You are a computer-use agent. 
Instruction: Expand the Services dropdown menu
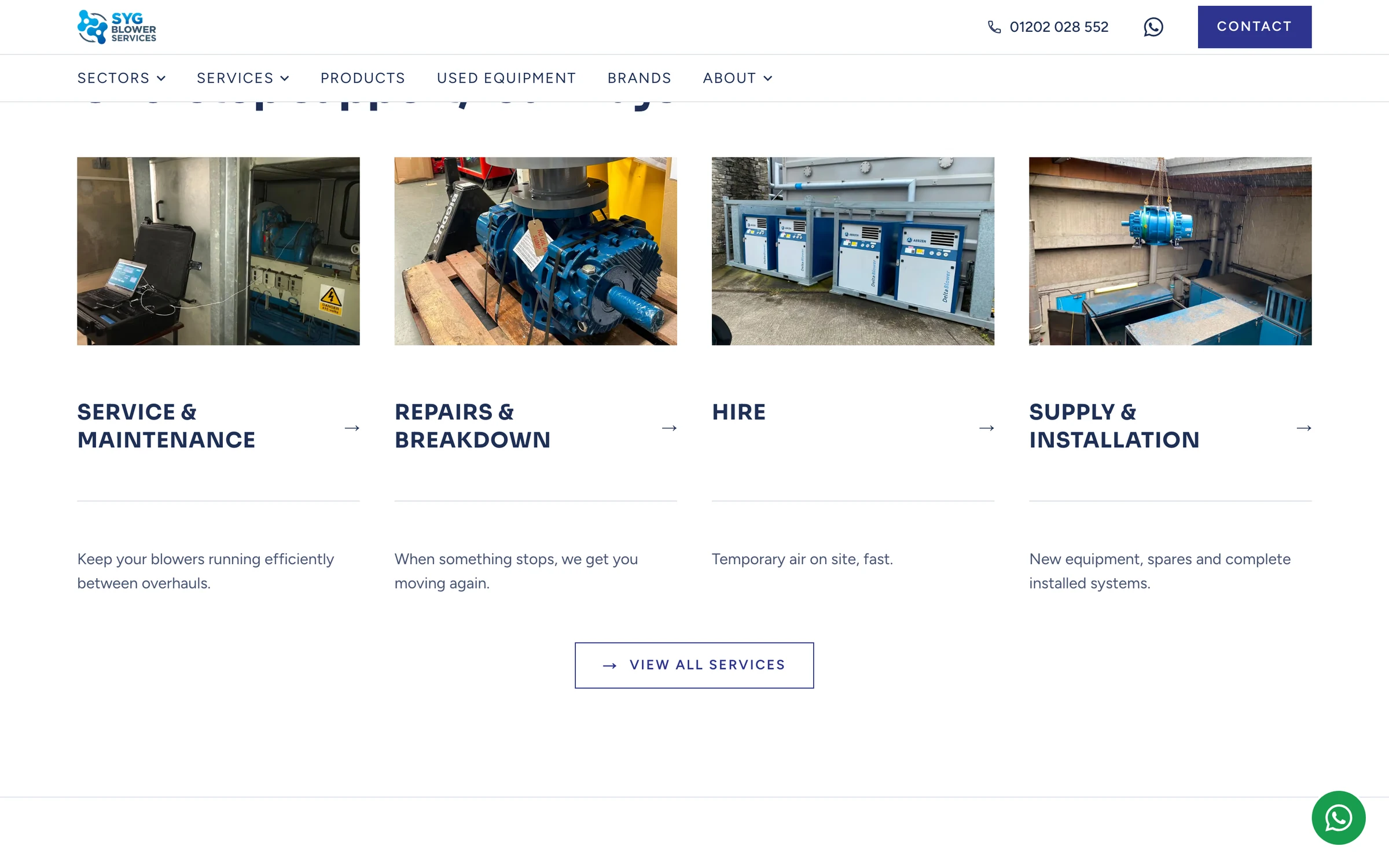(x=243, y=78)
